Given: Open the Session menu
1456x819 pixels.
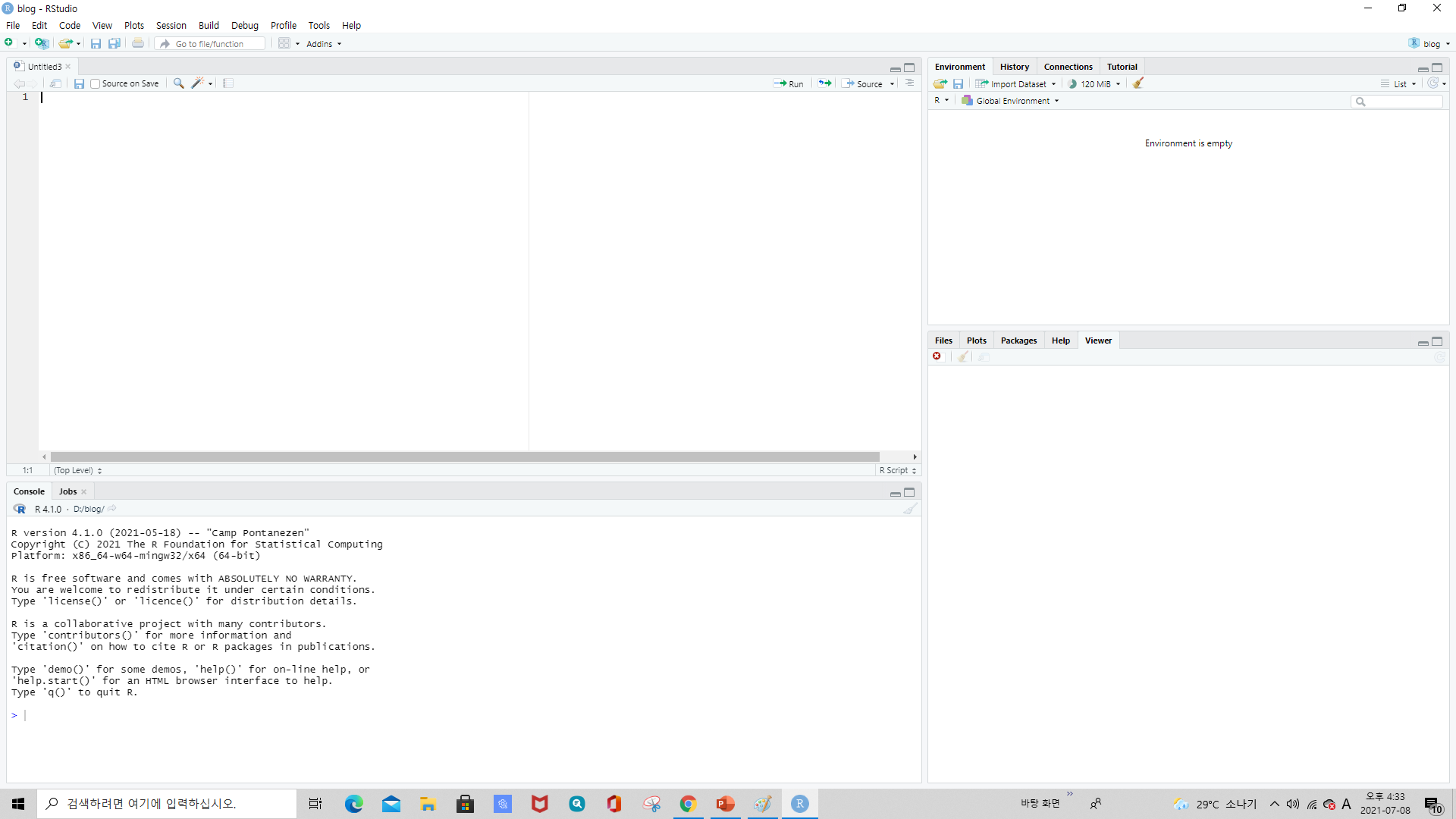Looking at the screenshot, I should click(171, 25).
